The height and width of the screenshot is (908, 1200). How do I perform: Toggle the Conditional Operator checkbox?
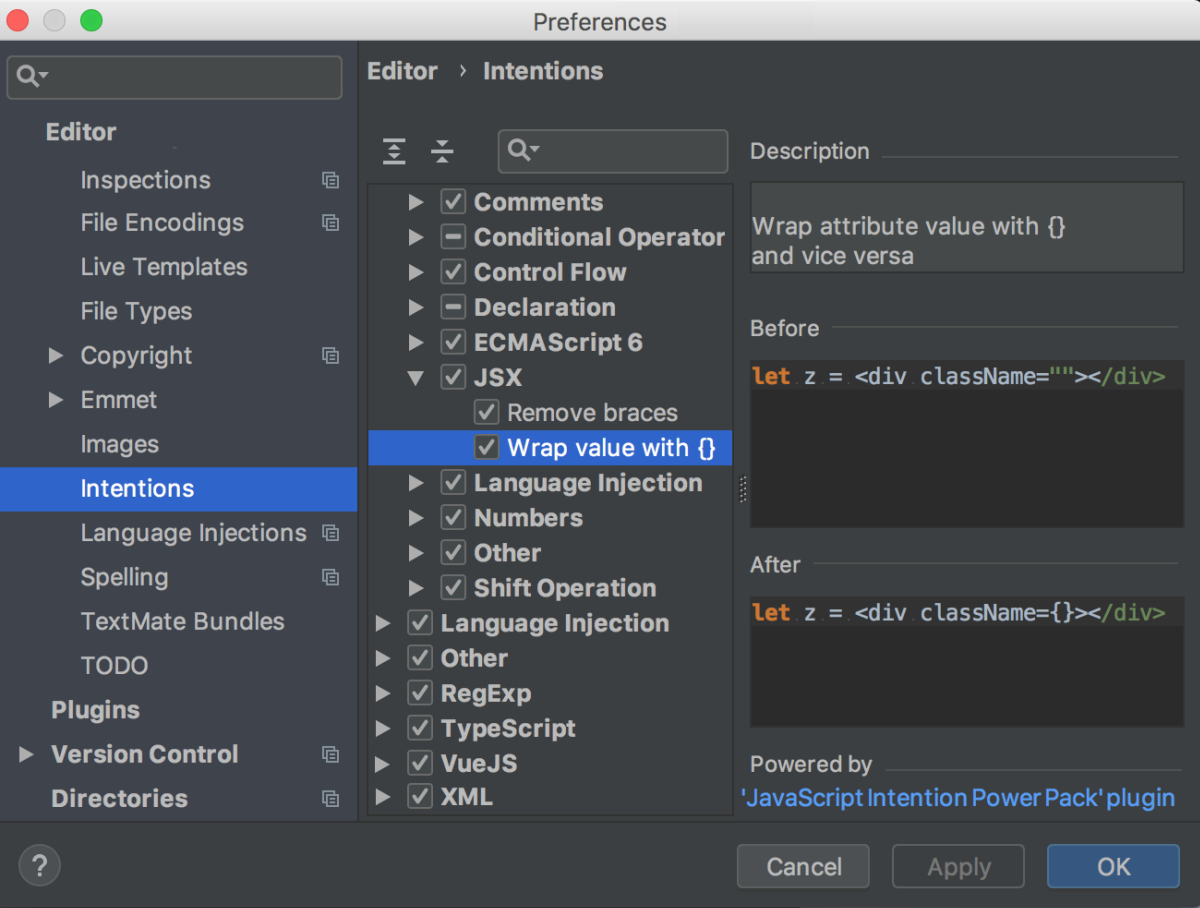click(453, 237)
